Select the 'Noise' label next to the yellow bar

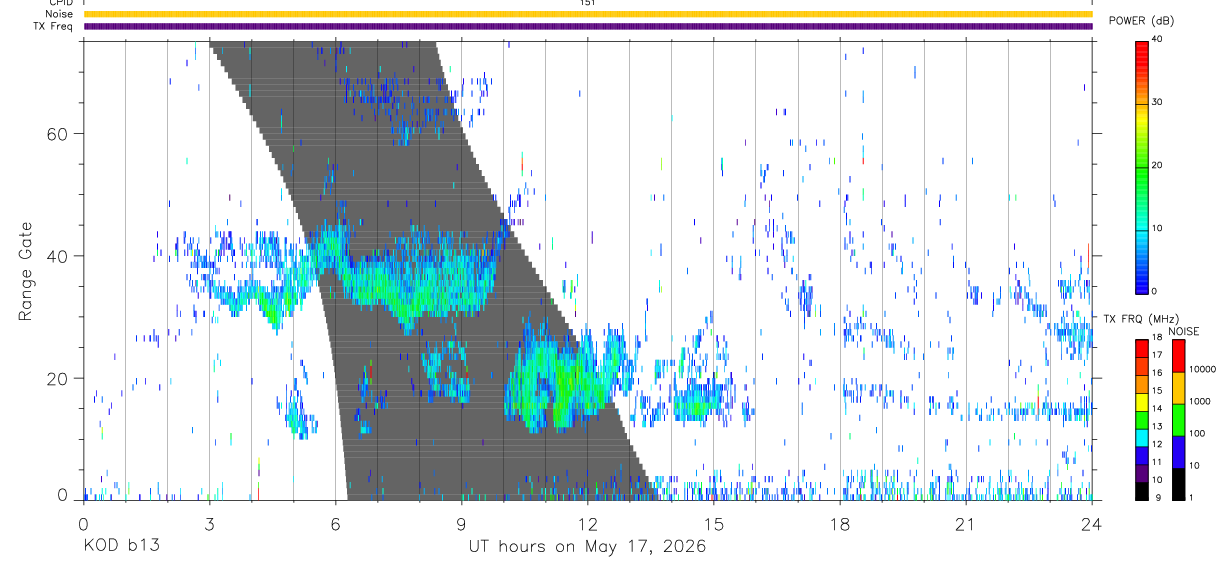tap(58, 14)
